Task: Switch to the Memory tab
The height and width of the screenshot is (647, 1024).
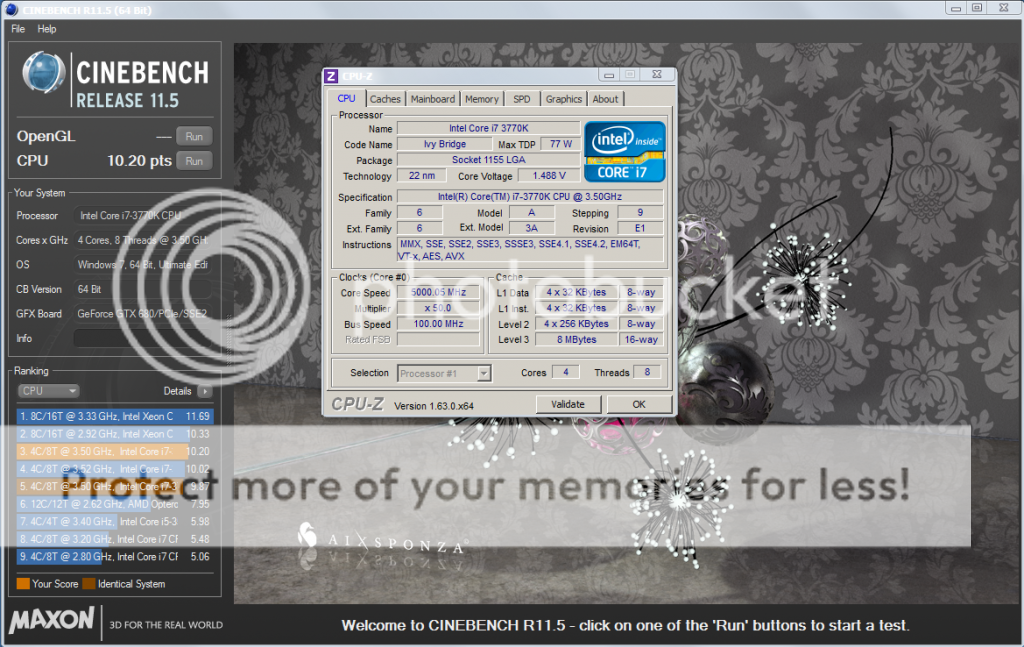Action: tap(482, 98)
